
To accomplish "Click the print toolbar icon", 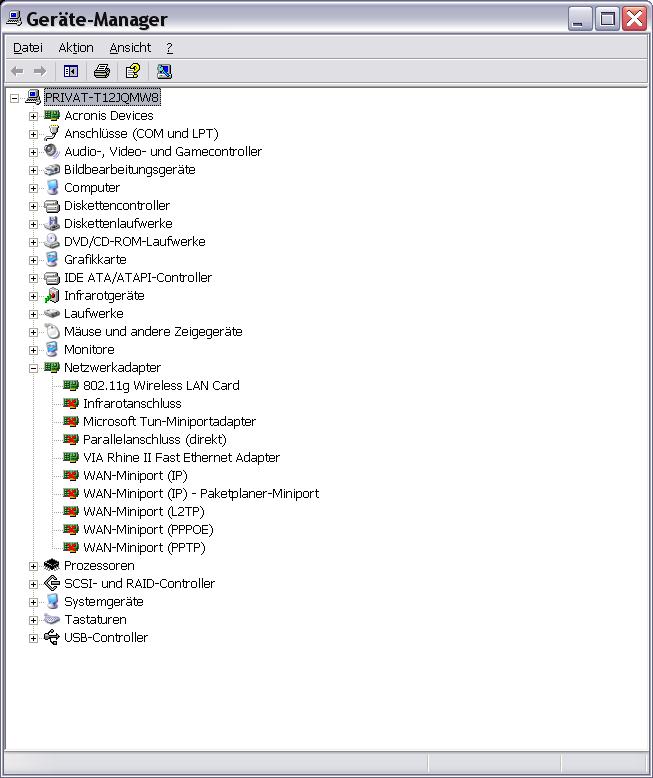I will pyautogui.click(x=101, y=71).
